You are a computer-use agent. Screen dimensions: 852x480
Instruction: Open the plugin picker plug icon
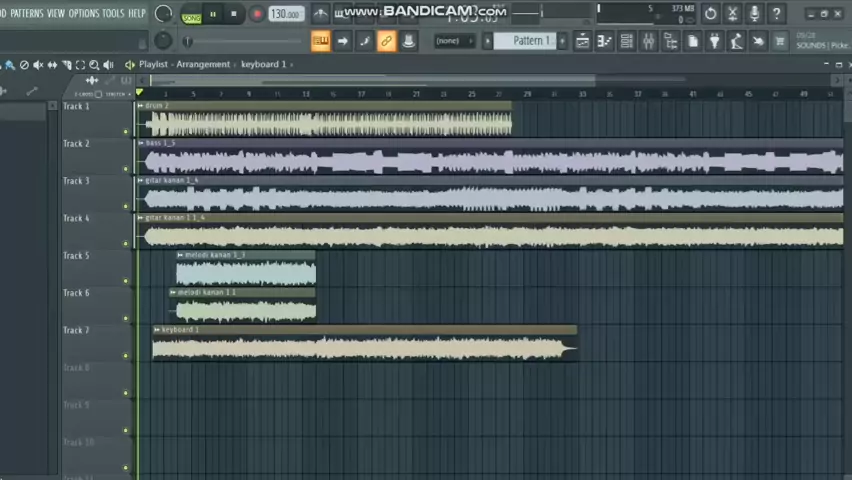click(x=714, y=41)
